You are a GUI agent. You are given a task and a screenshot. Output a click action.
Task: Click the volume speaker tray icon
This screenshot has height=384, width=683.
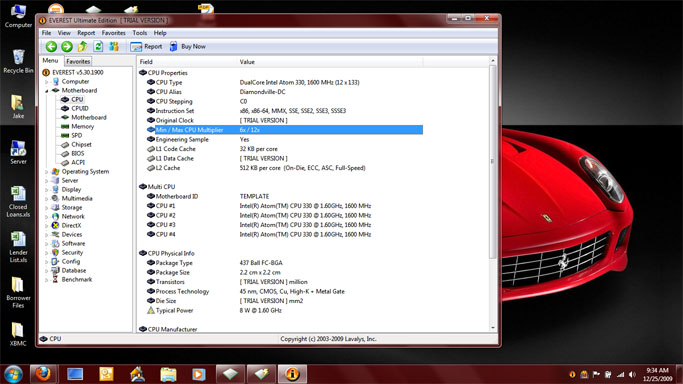click(632, 374)
